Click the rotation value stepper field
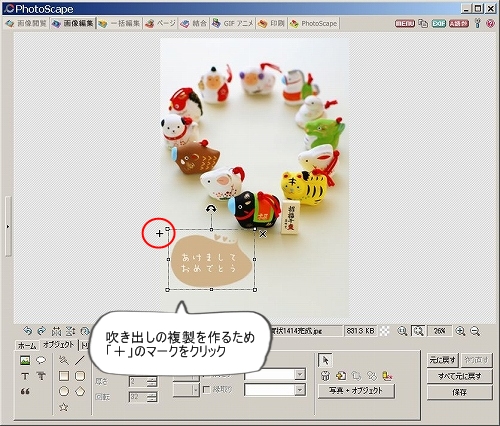The height and width of the screenshot is (426, 500). click(x=143, y=397)
